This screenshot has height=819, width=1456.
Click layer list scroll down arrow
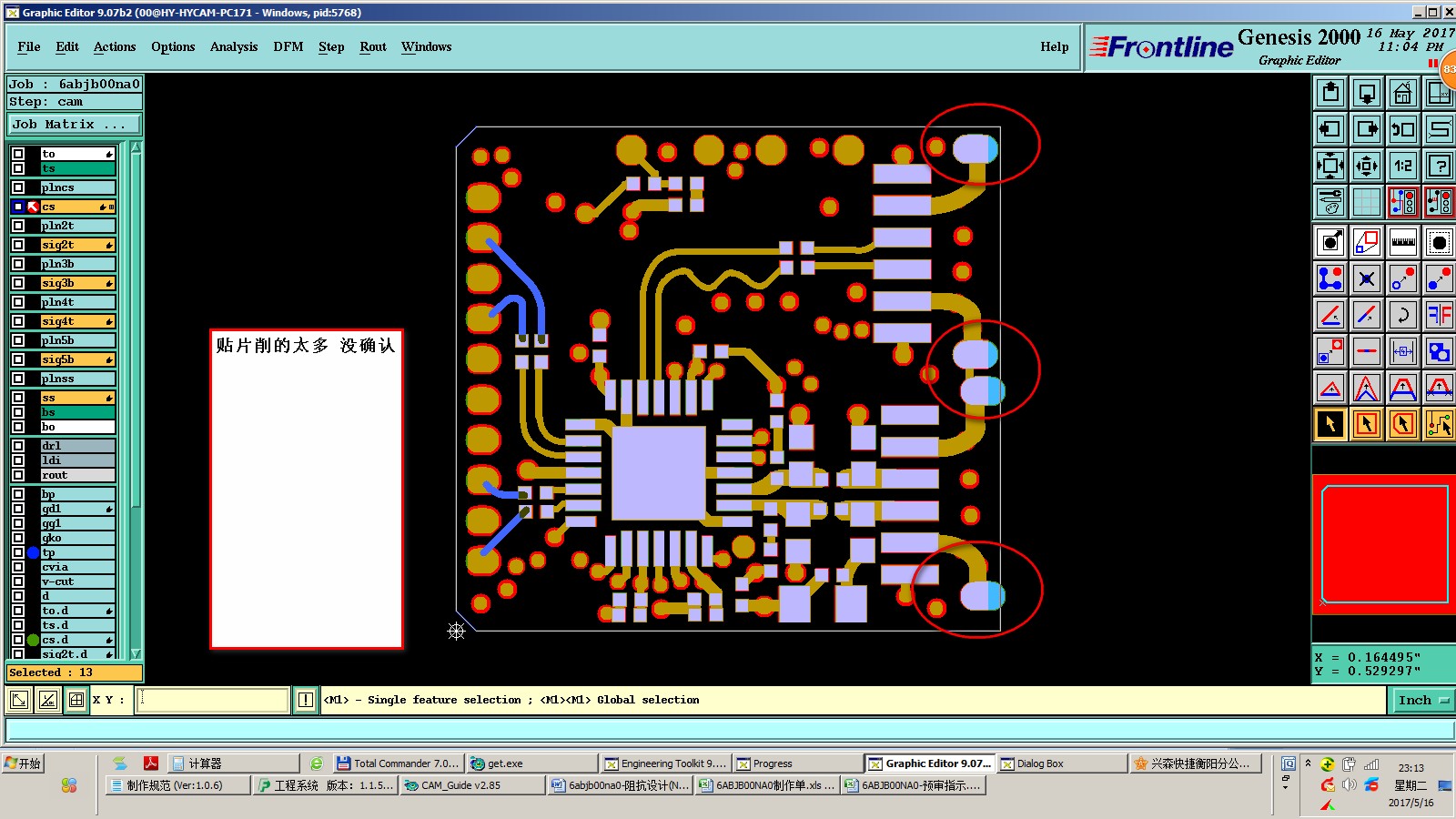(136, 653)
